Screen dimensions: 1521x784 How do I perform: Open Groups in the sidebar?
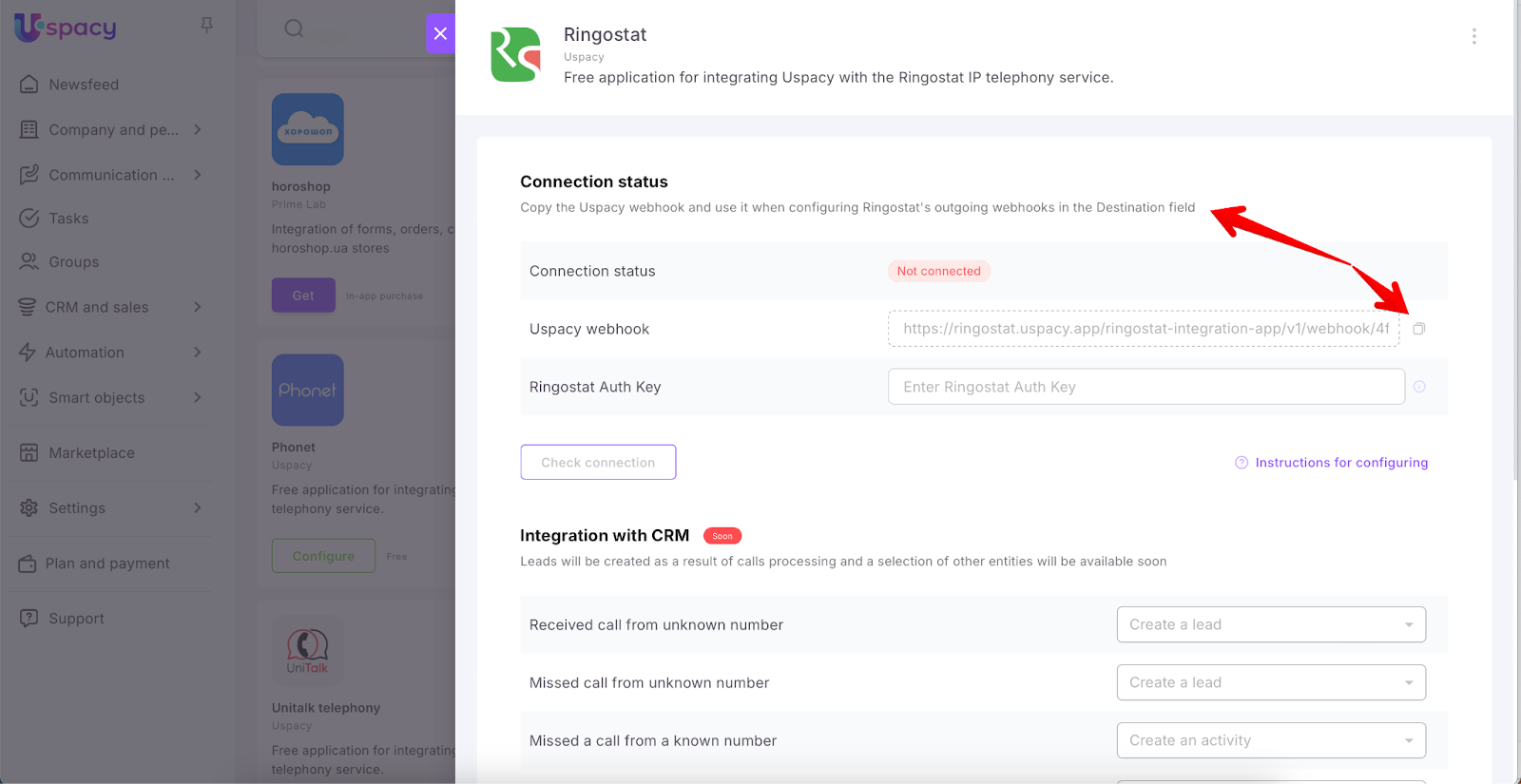[74, 262]
